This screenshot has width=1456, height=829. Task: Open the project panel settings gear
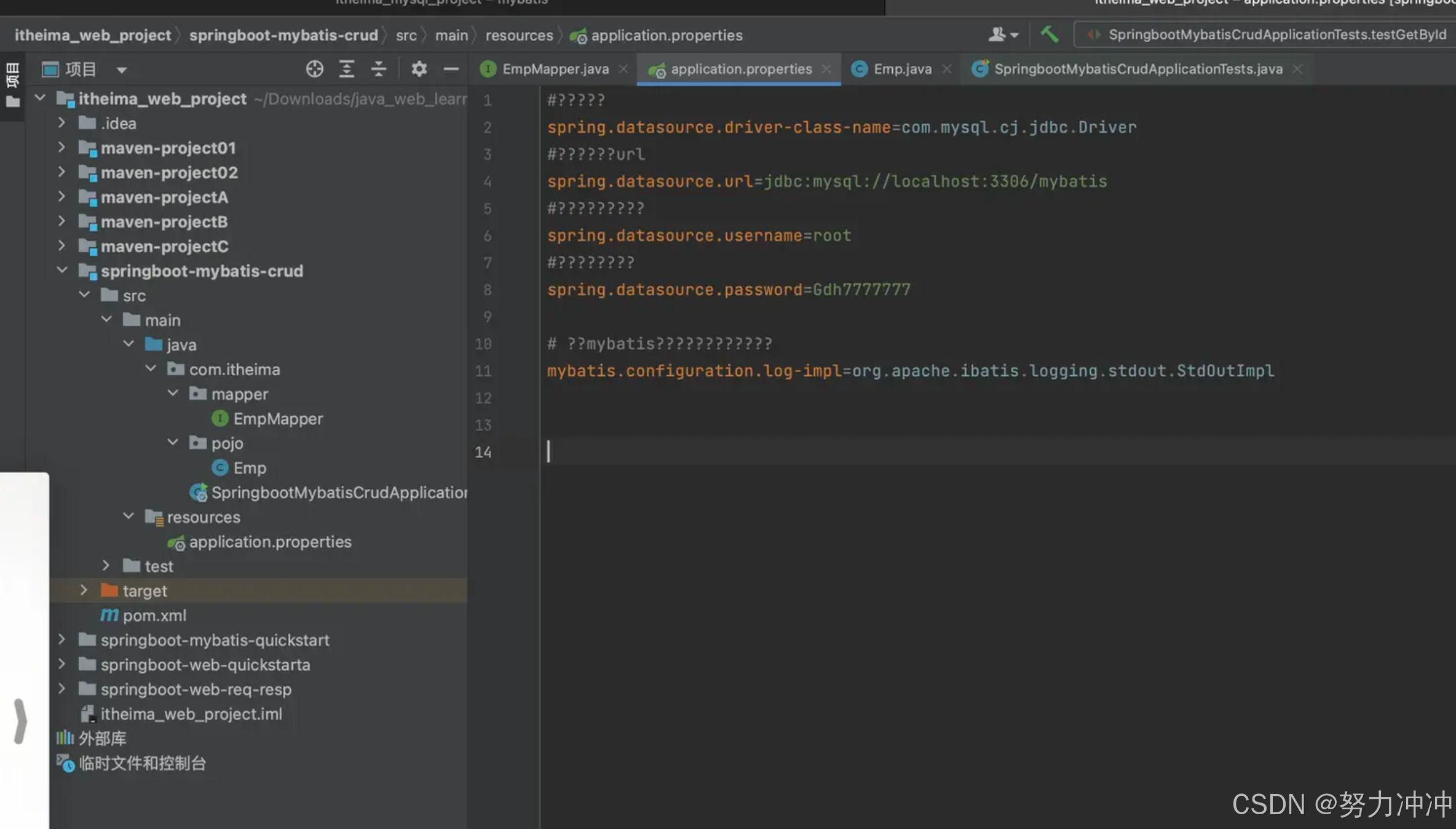point(419,69)
